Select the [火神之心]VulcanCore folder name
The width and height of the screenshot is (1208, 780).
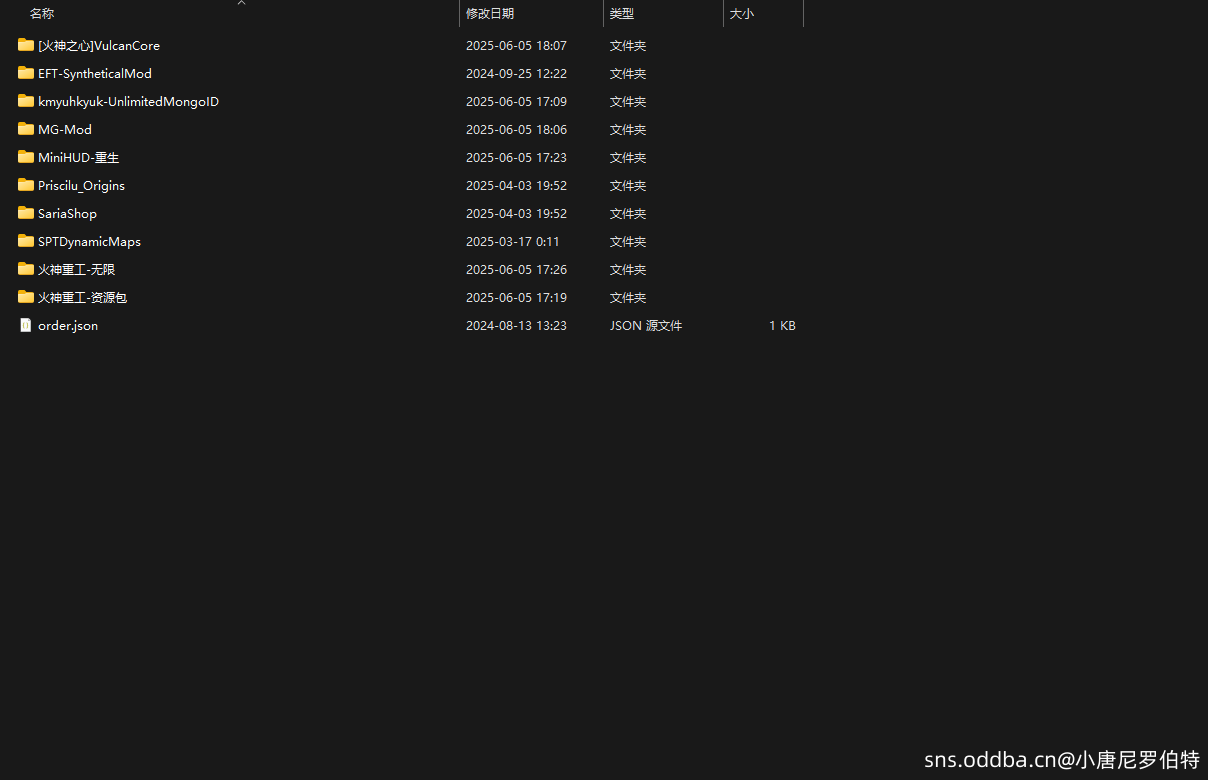(x=99, y=45)
